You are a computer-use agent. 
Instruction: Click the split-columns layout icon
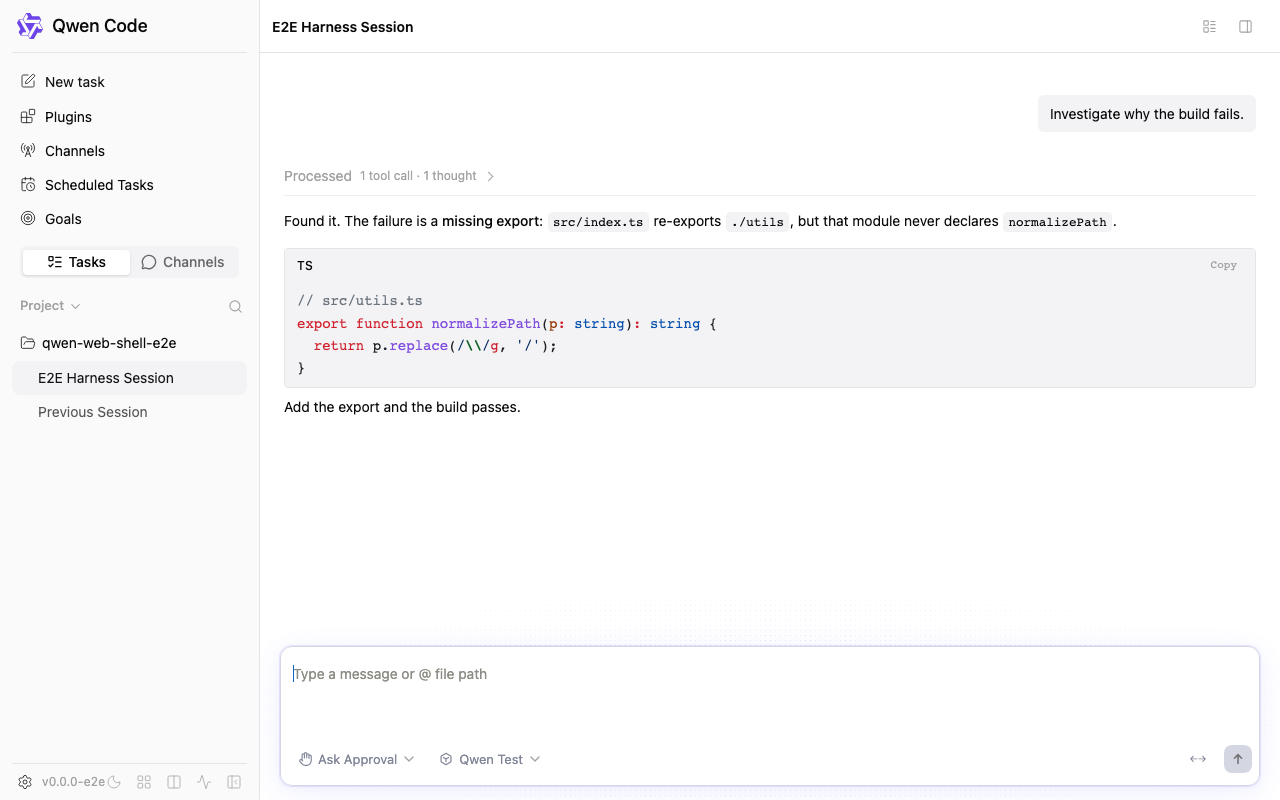tap(174, 782)
